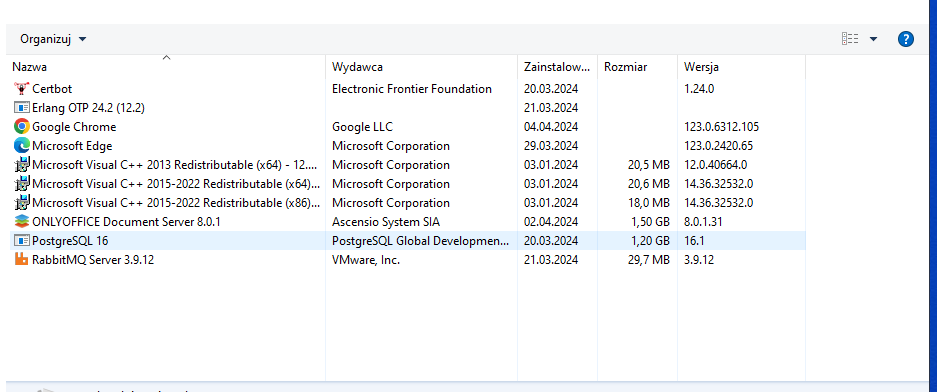937x392 pixels.
Task: Select RabbitMQ Server 3.9.12 name
Action: pyautogui.click(x=93, y=260)
